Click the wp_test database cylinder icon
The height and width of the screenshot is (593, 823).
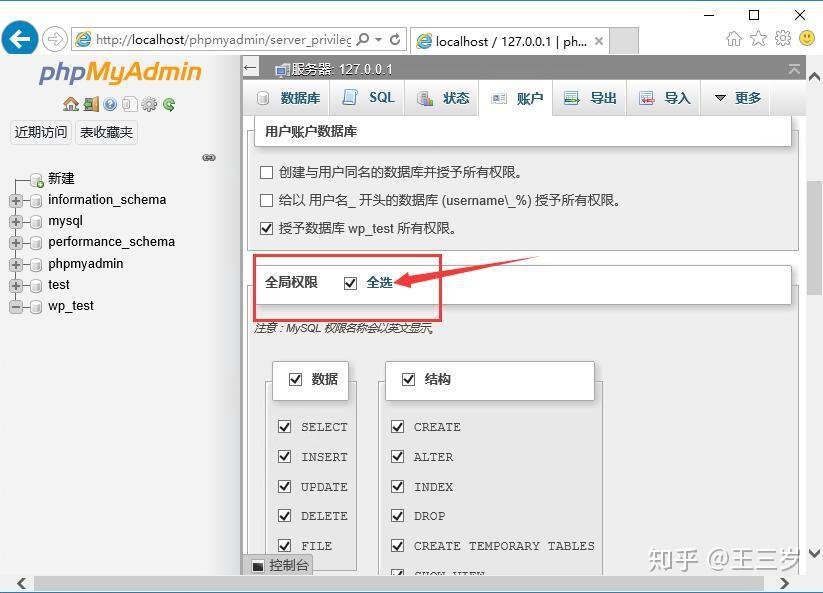pos(36,306)
